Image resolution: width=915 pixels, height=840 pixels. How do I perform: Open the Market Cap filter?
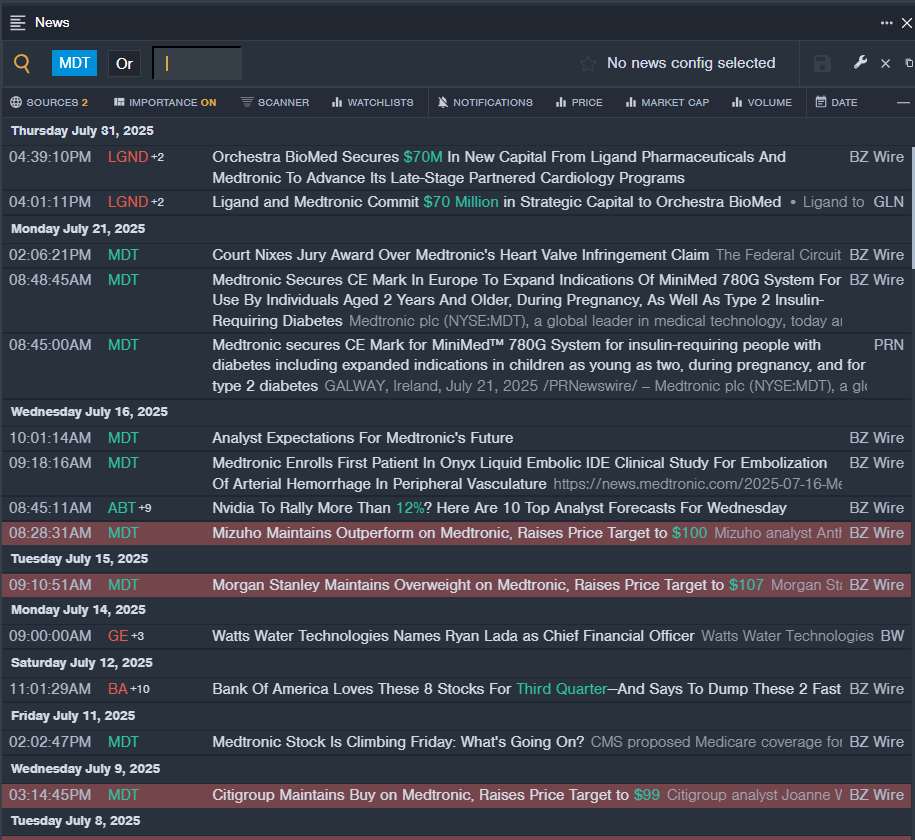[x=667, y=103]
